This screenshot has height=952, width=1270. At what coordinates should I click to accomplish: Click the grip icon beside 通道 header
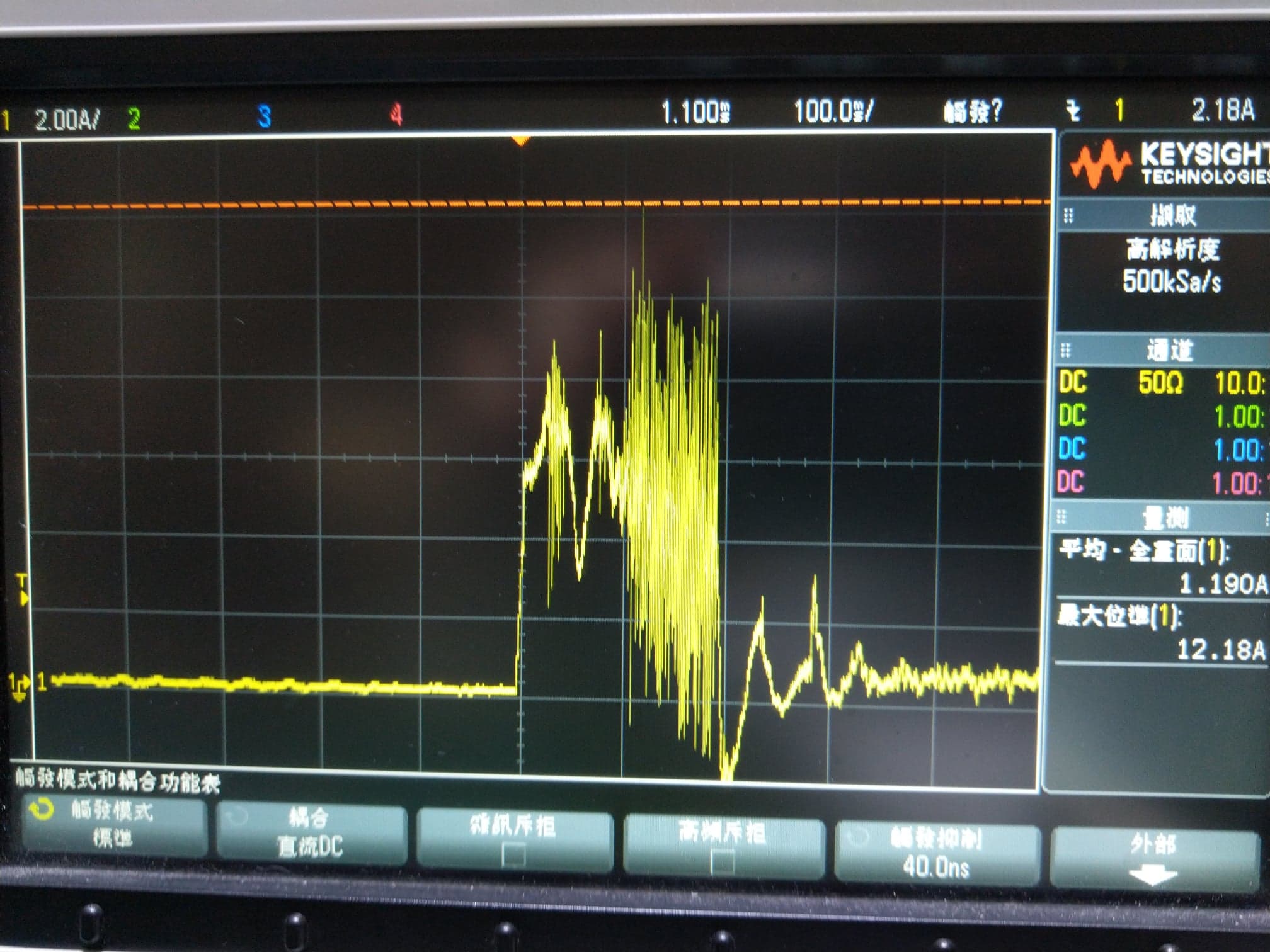click(1066, 349)
